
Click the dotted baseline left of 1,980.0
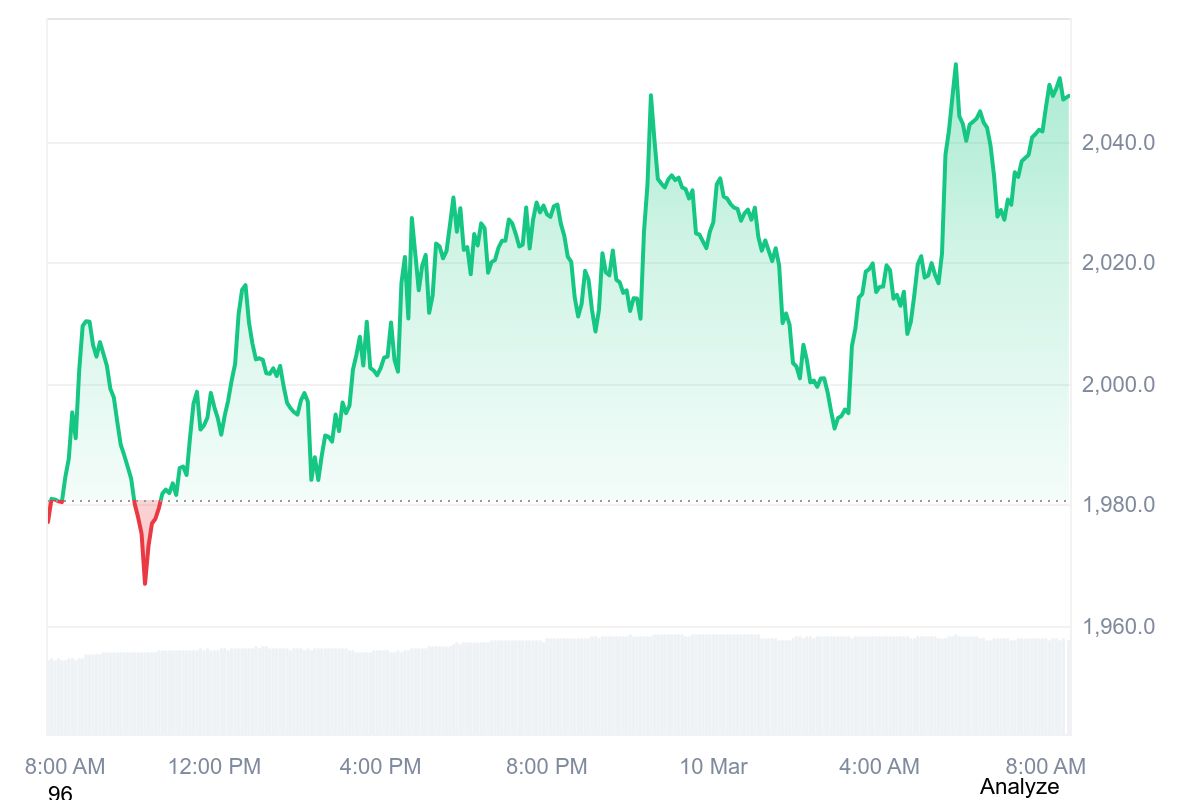600,500
